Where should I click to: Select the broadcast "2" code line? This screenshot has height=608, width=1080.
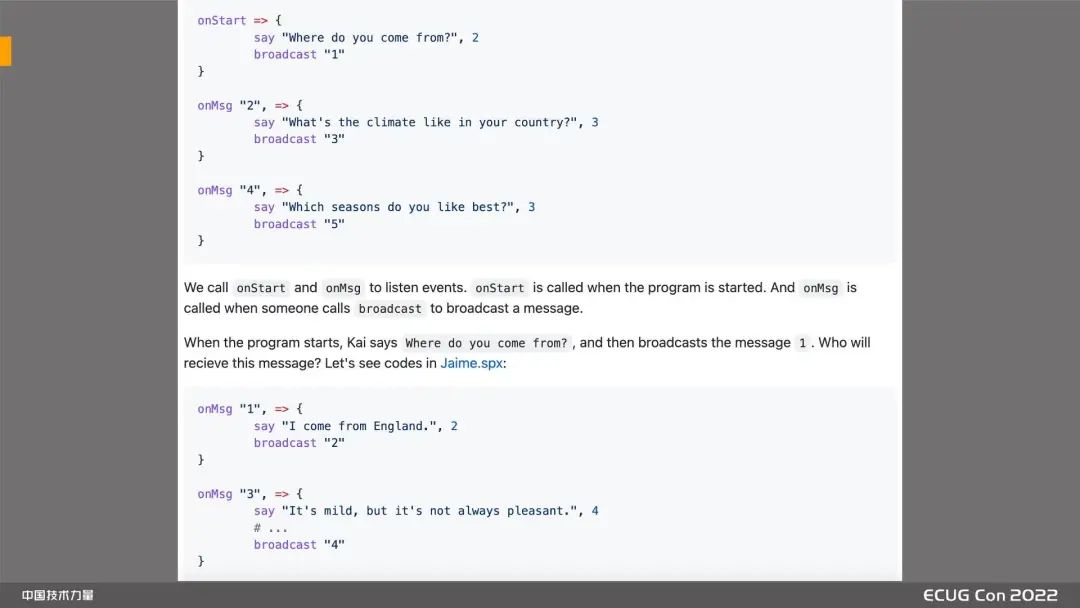(x=299, y=443)
